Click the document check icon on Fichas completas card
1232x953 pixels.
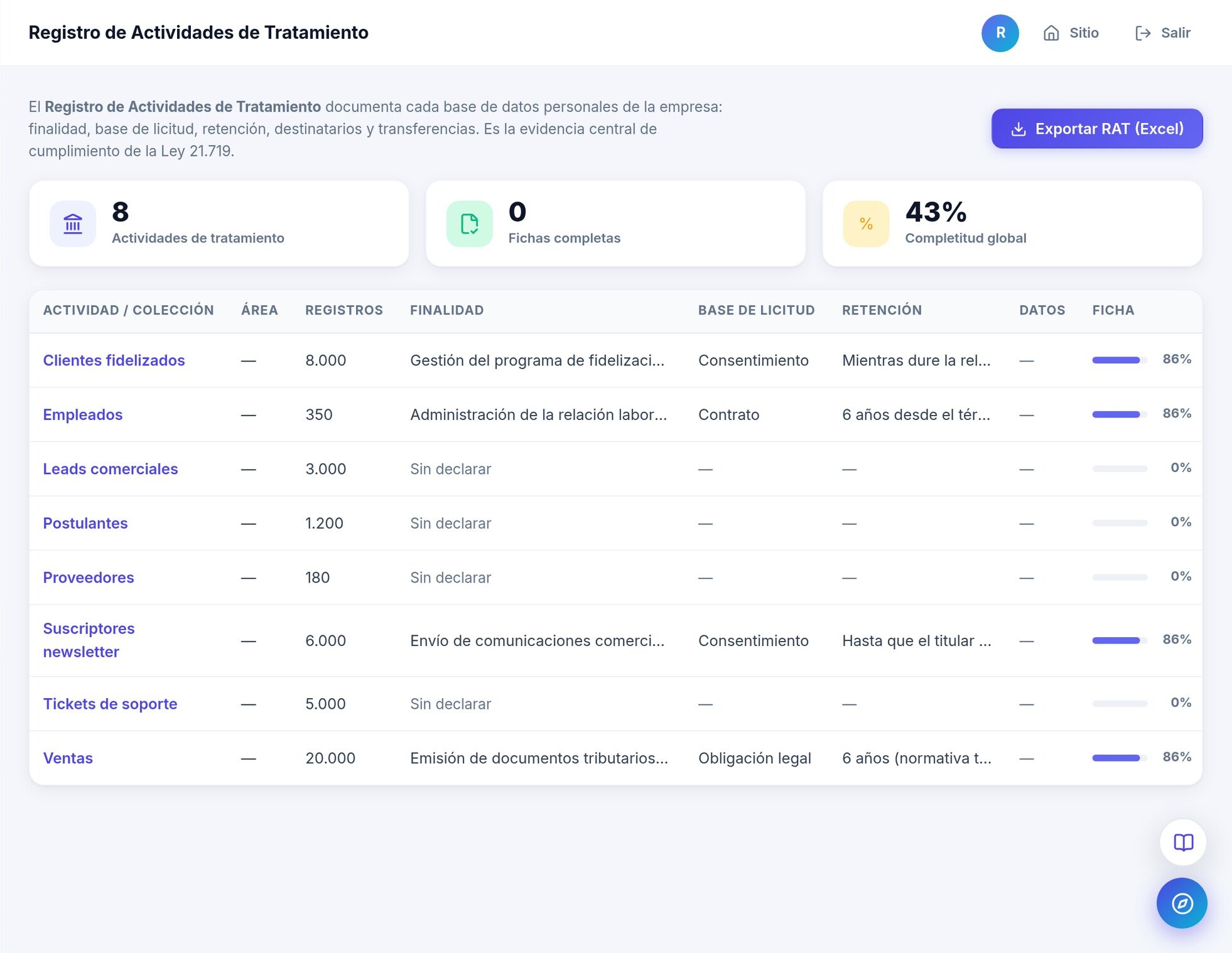click(469, 223)
